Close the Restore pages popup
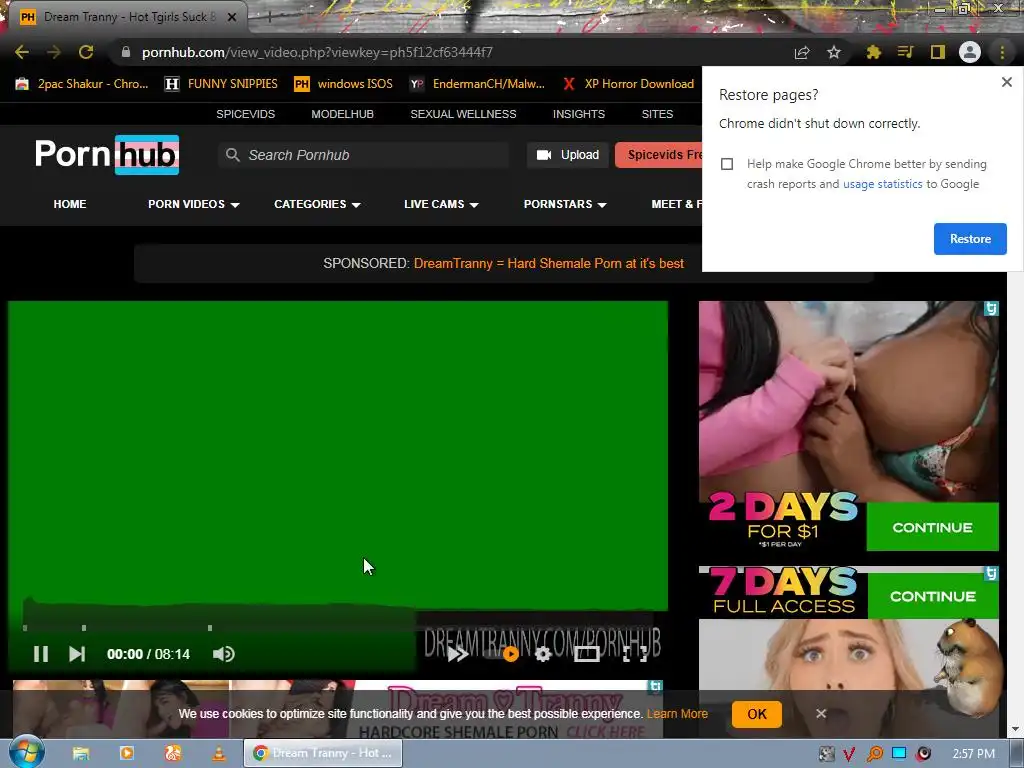The height and width of the screenshot is (768, 1024). [1006, 82]
